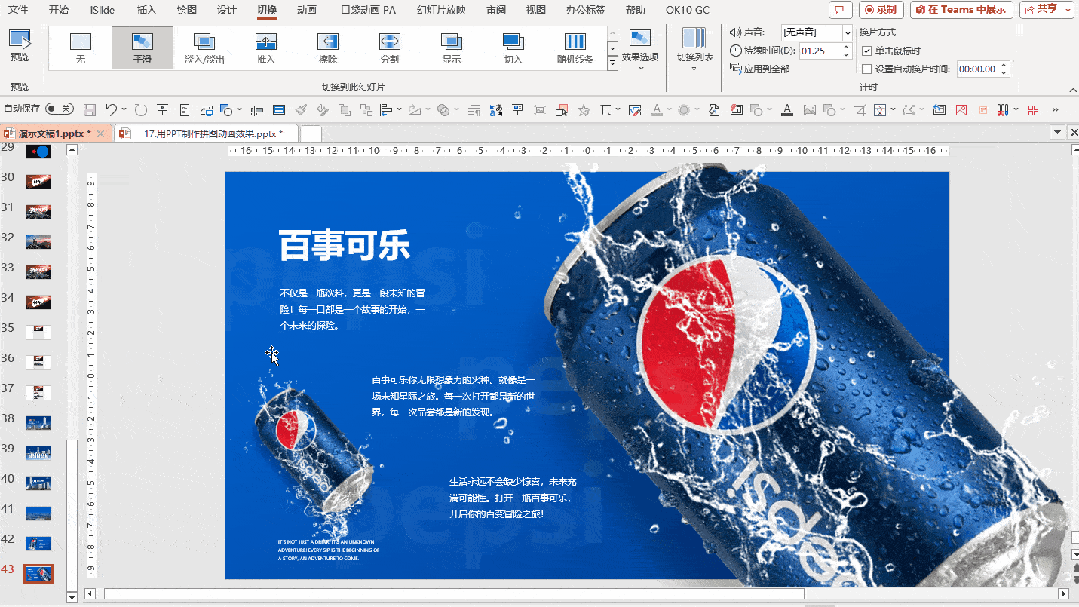This screenshot has height=607, width=1079.
Task: Click the 录制 (Record) button
Action: click(x=881, y=10)
